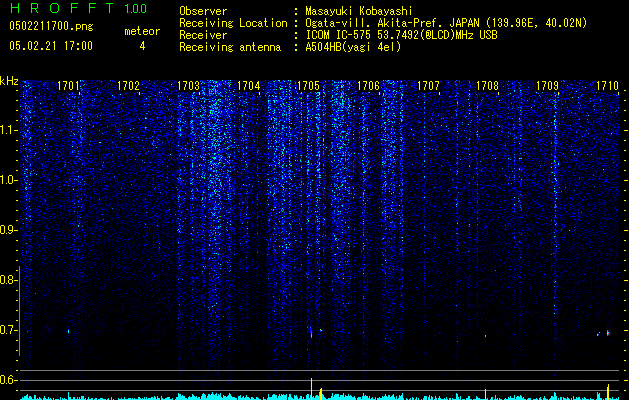Click the A504HB(yagi 4el) antenna text
Image resolution: width=629 pixels, height=400 pixels.
pos(353,47)
